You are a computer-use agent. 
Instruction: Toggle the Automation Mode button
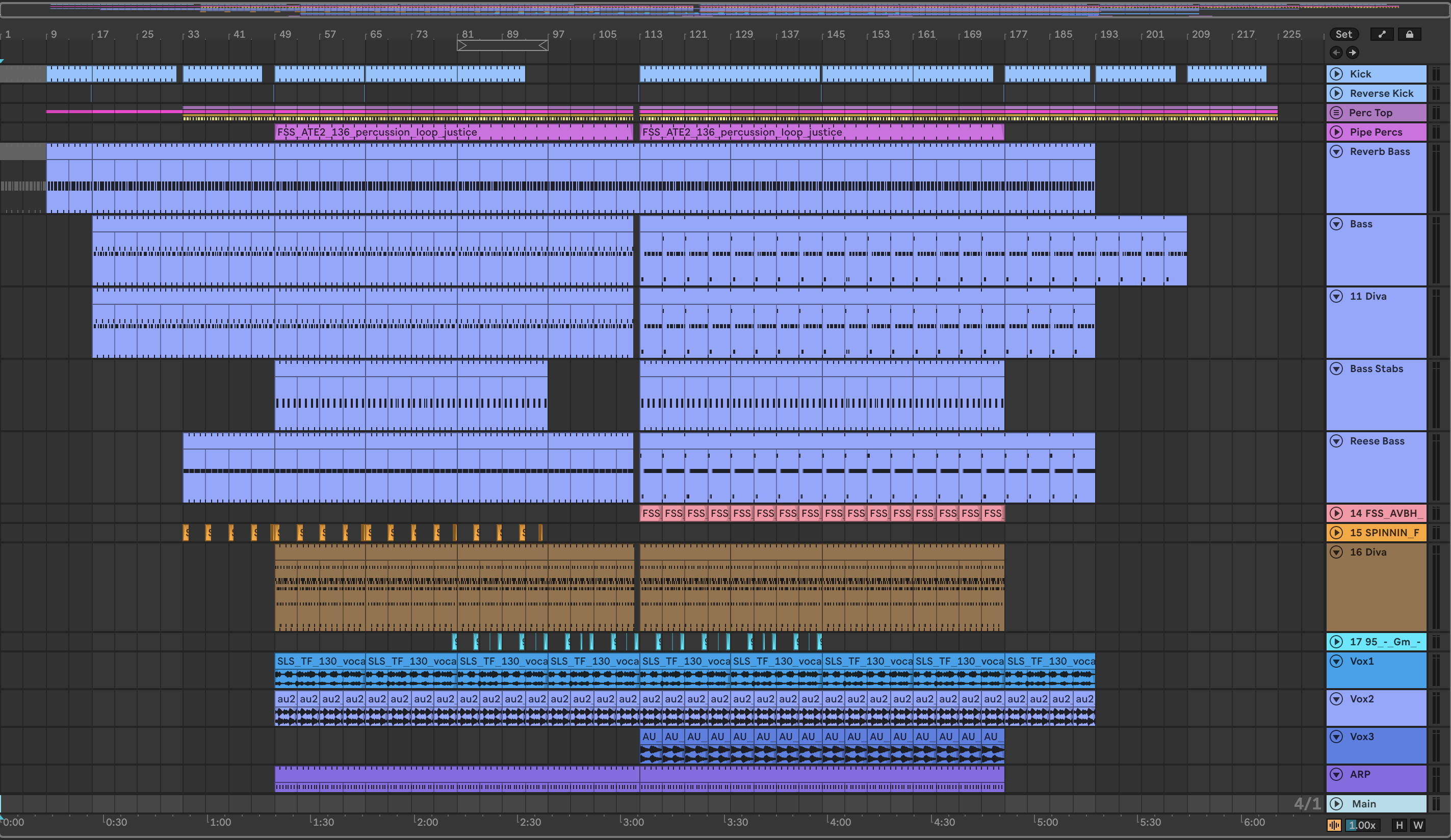pyautogui.click(x=1381, y=34)
